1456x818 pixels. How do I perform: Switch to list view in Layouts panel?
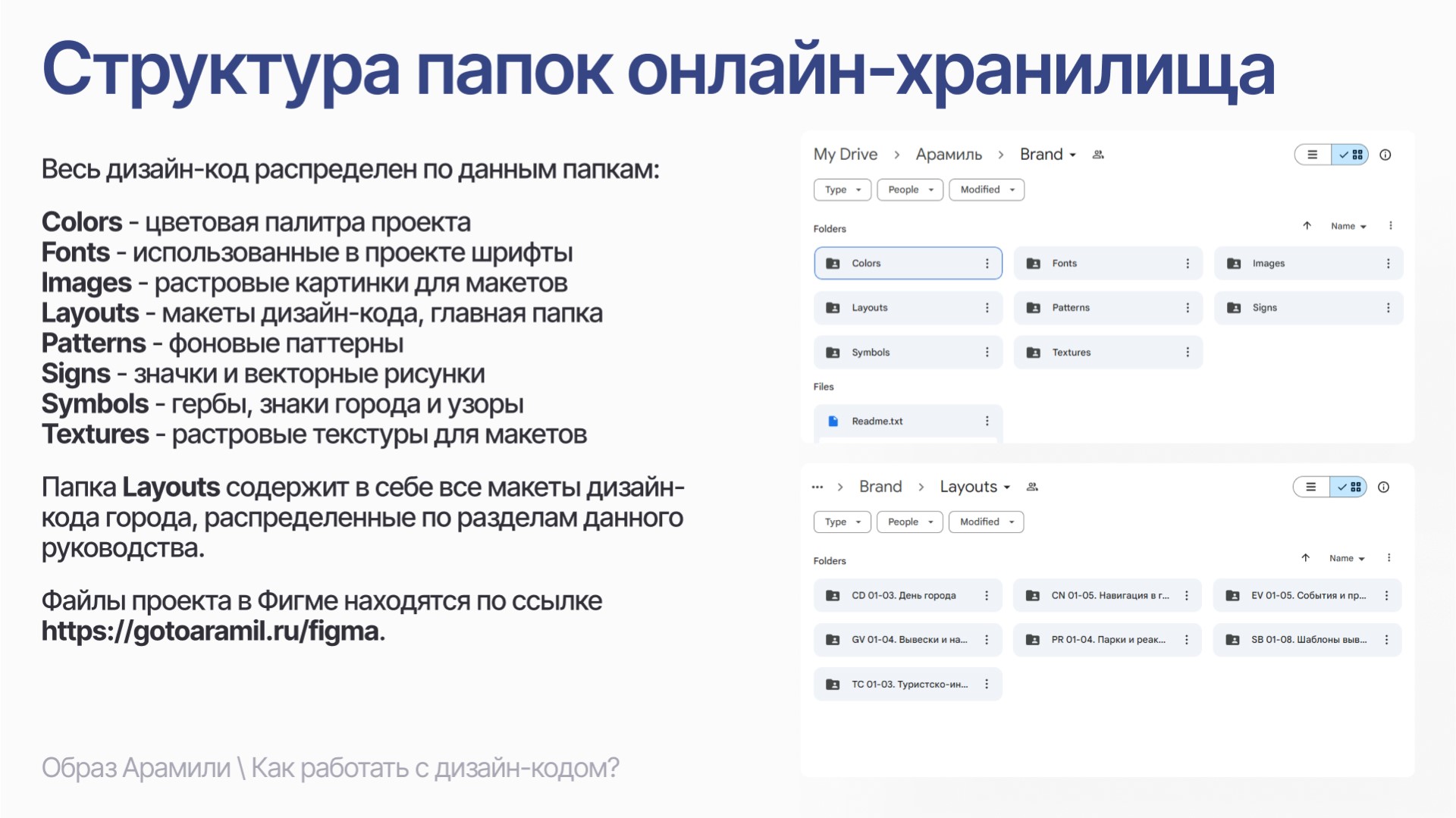pos(1311,487)
